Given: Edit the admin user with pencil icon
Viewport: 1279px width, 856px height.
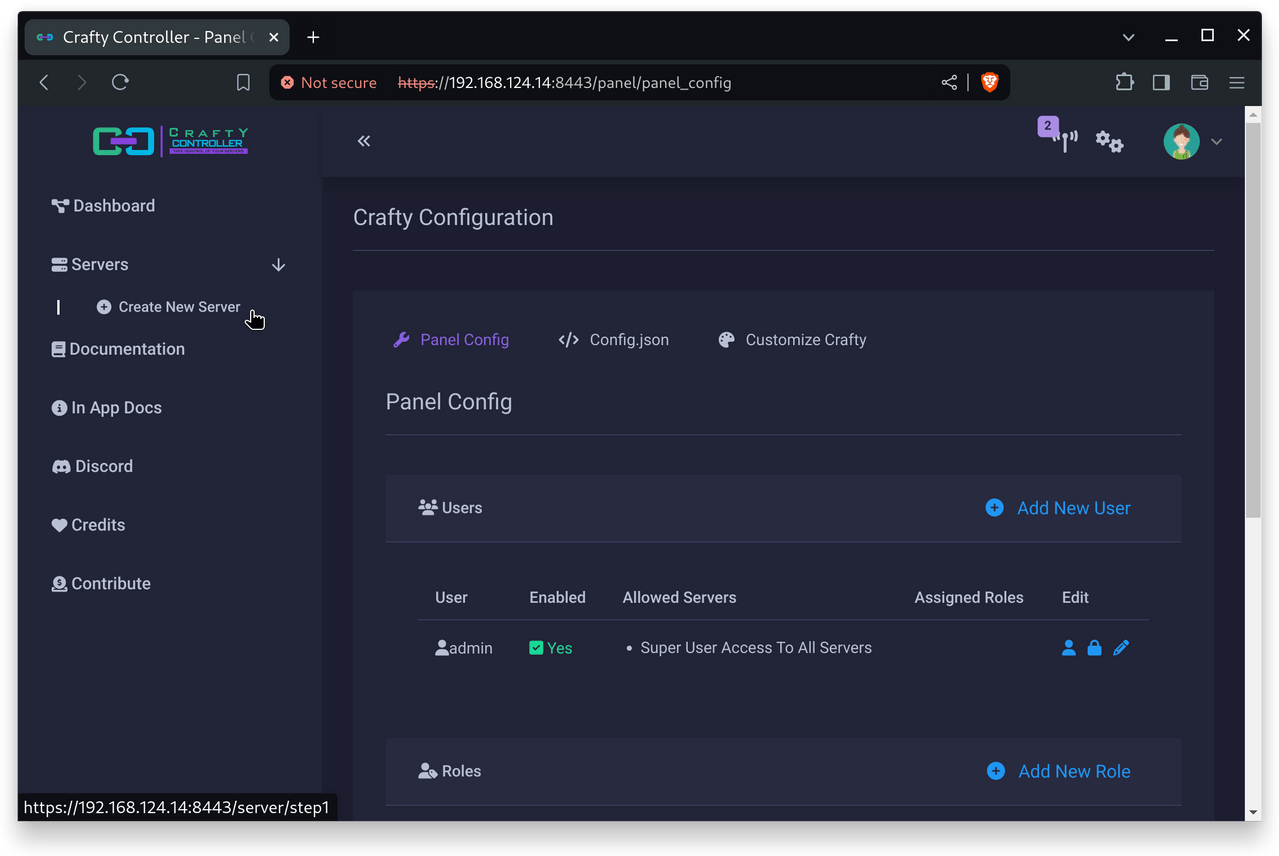Looking at the screenshot, I should click(1121, 648).
